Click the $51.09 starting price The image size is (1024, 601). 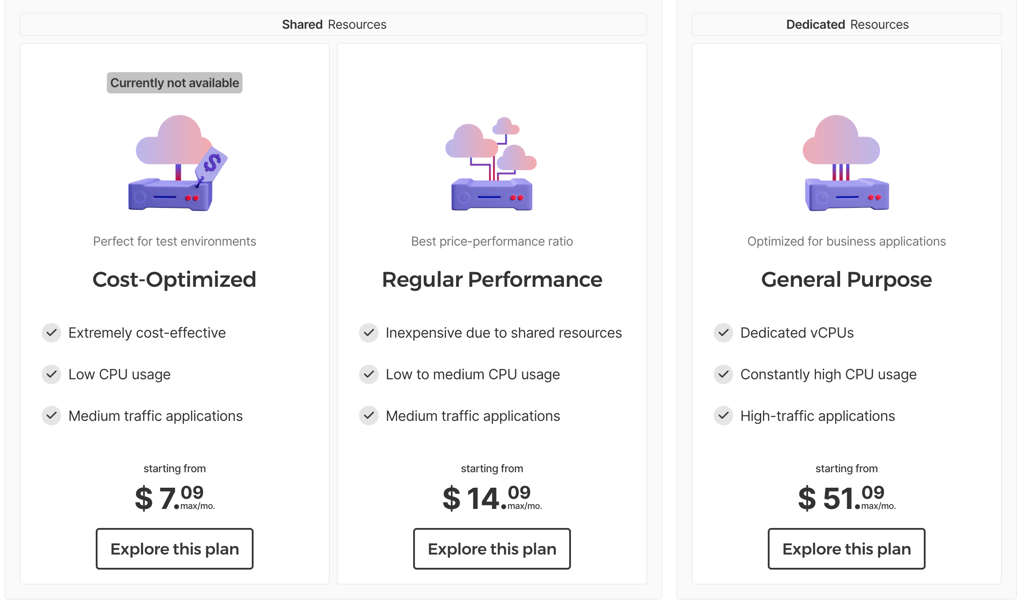click(x=846, y=498)
